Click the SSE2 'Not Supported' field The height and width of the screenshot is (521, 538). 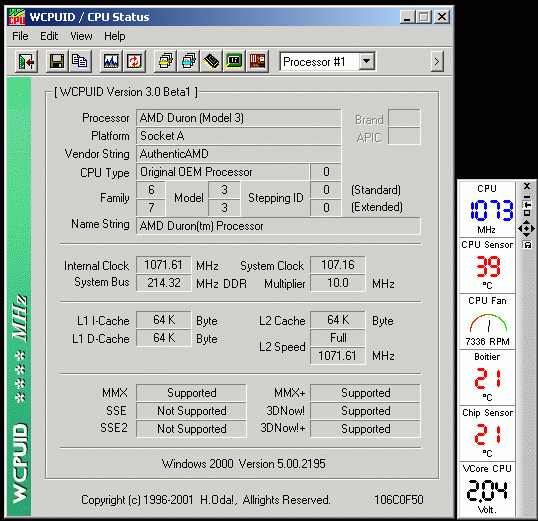[191, 429]
